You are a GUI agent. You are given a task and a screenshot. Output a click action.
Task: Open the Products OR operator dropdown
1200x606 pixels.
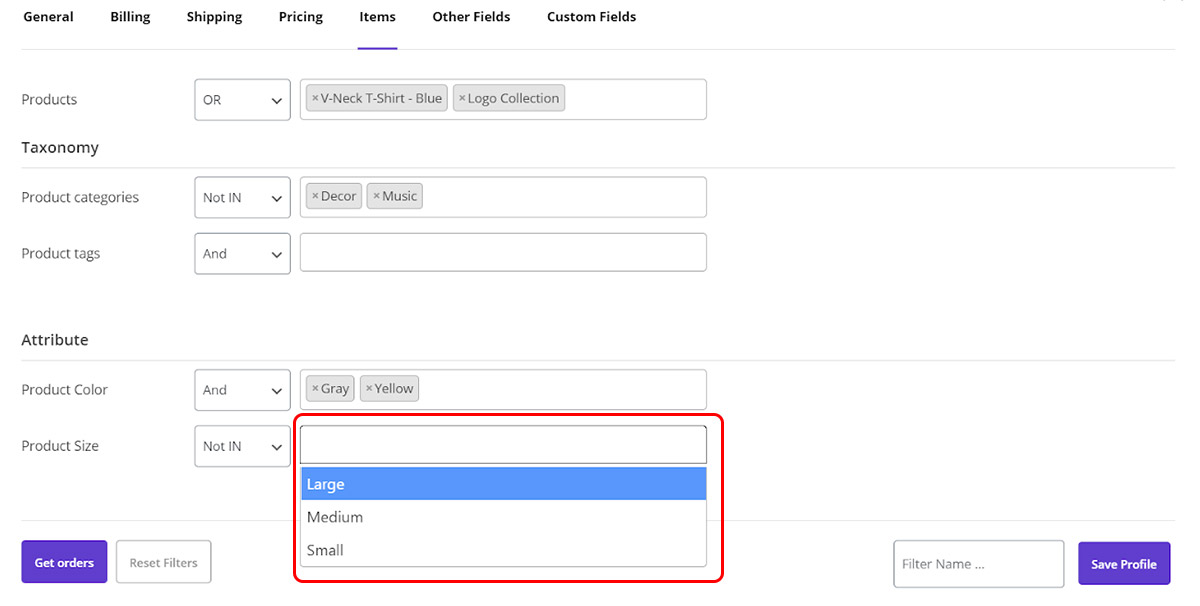point(242,100)
